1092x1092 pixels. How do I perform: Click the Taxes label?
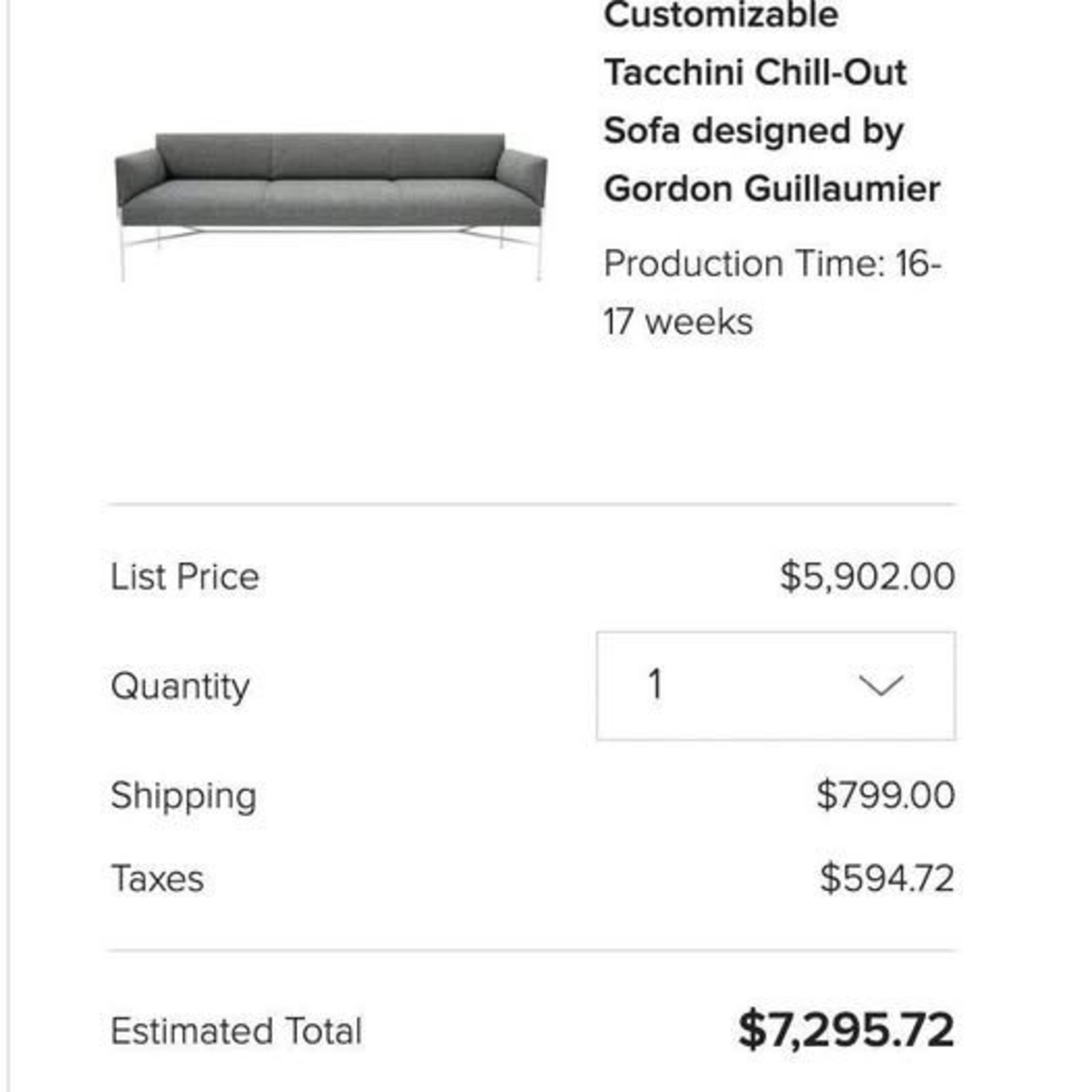157,879
